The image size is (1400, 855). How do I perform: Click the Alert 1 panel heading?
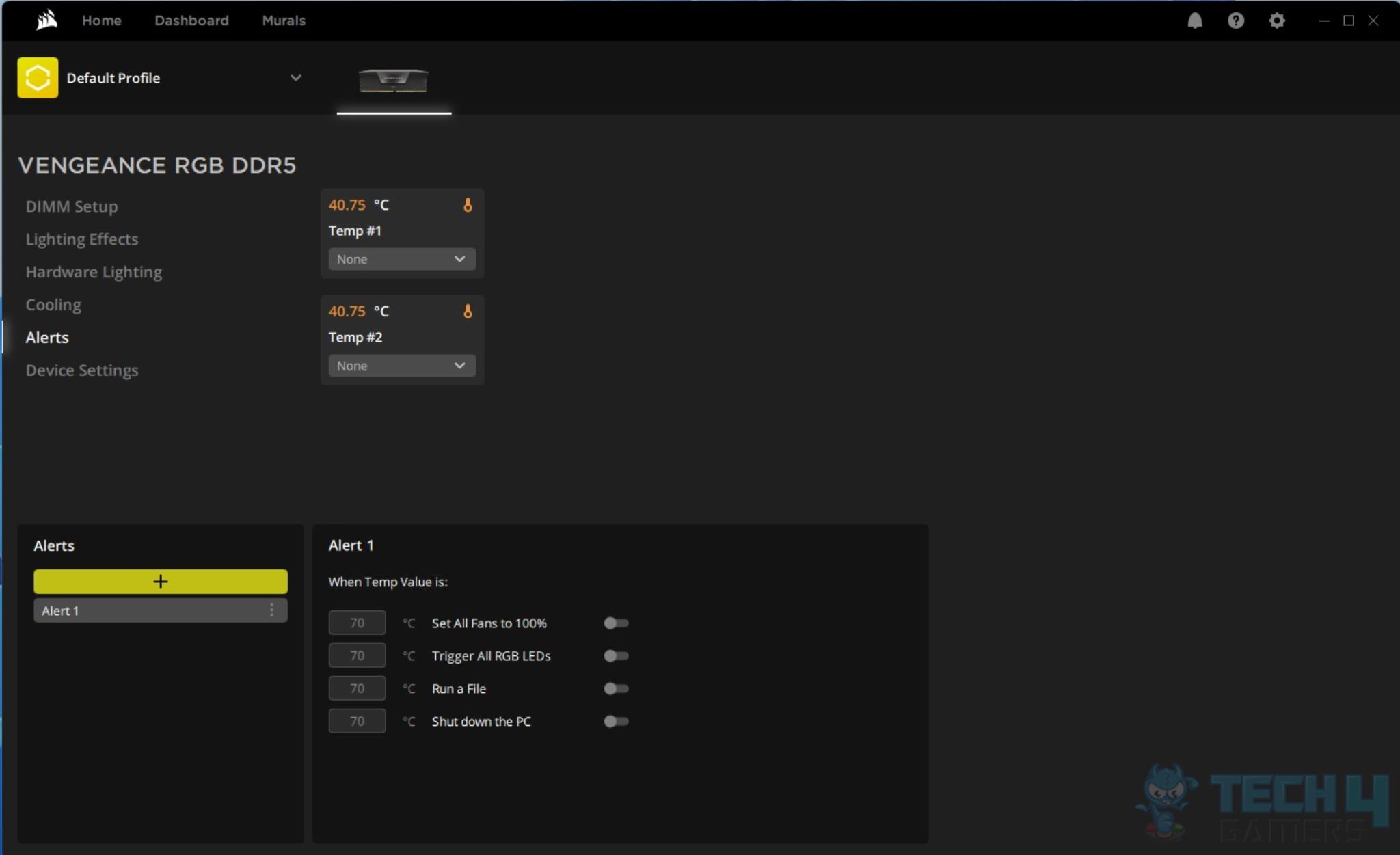pyautogui.click(x=351, y=545)
